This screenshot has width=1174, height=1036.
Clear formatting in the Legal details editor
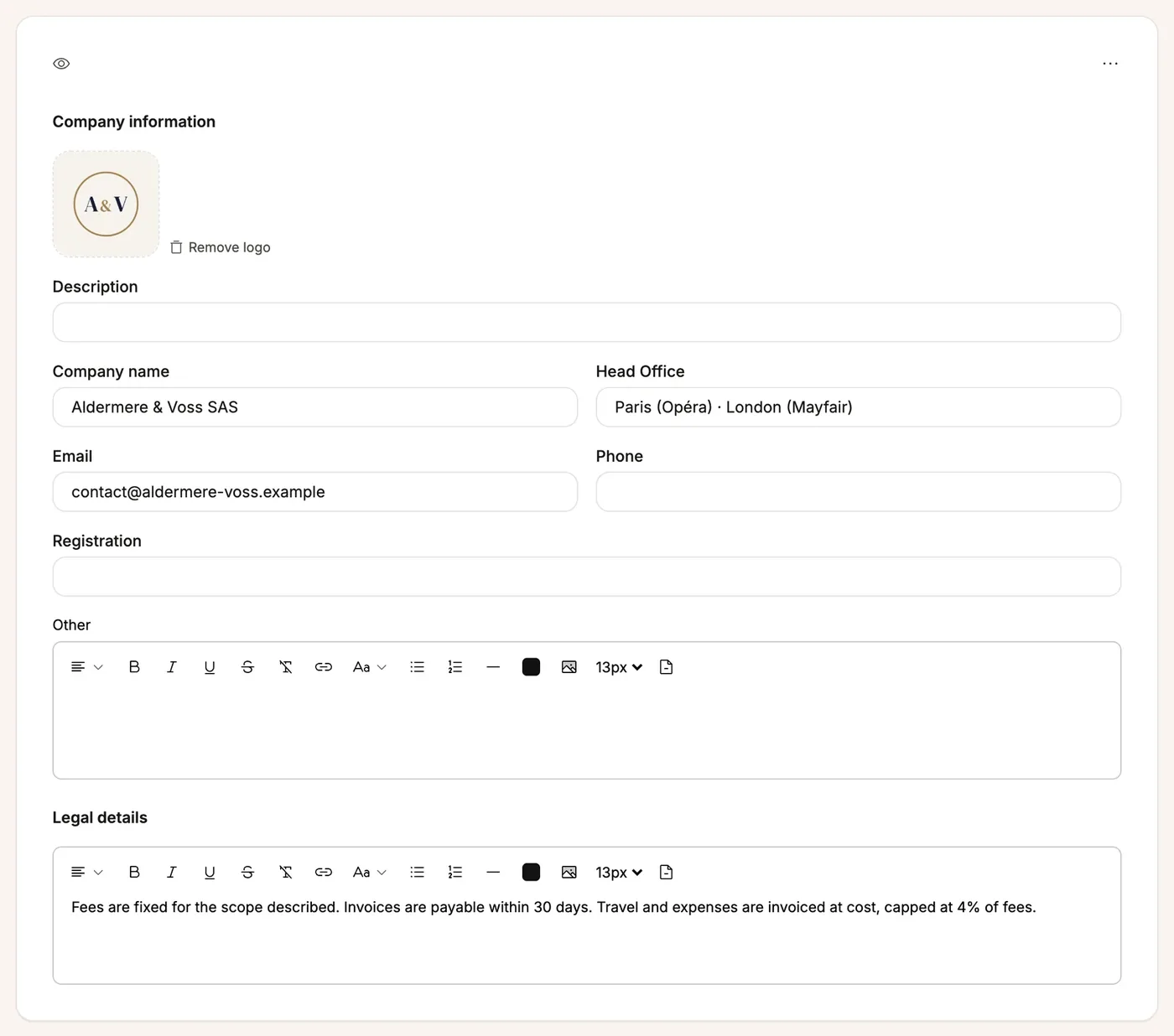pos(286,873)
